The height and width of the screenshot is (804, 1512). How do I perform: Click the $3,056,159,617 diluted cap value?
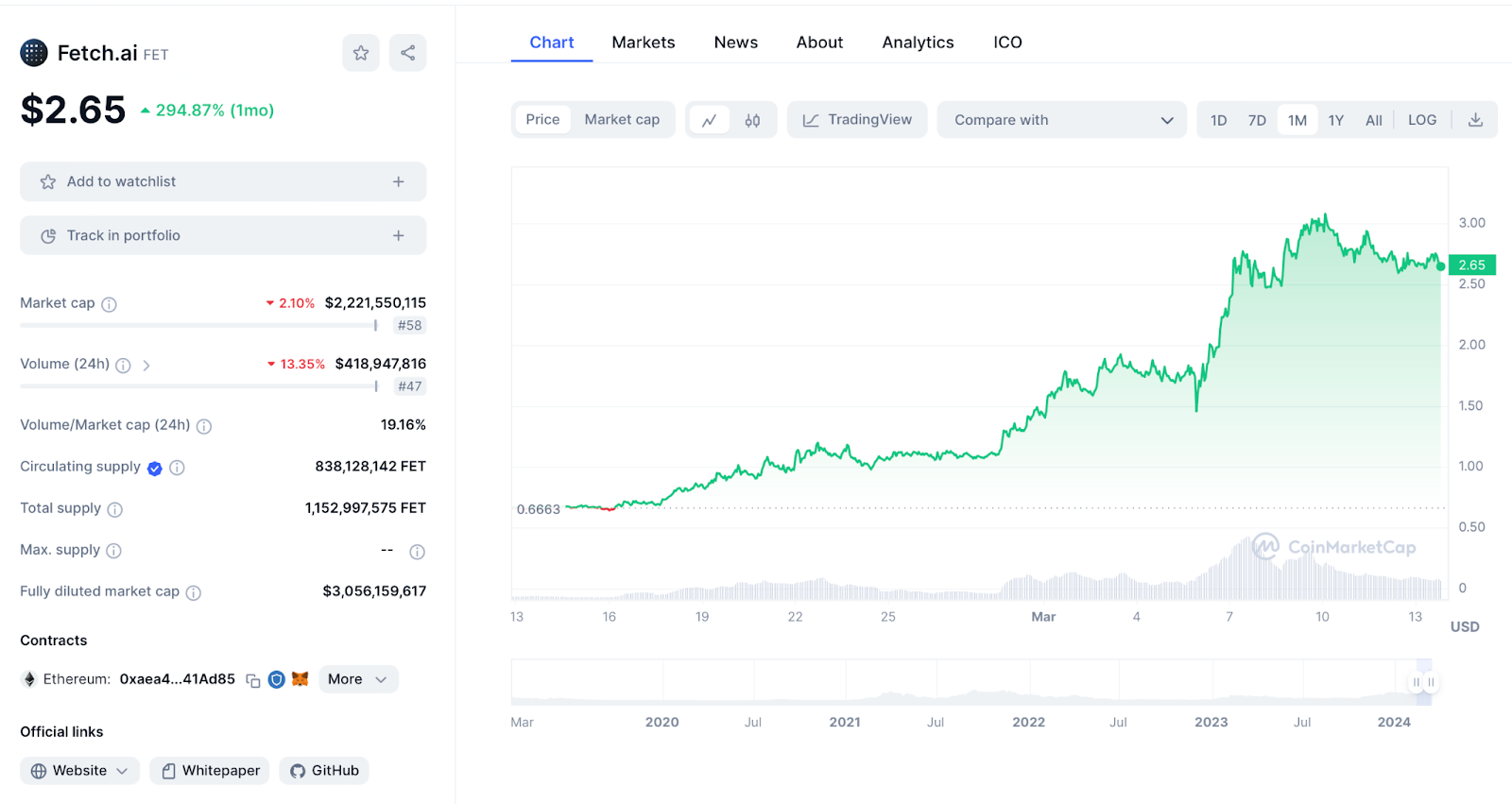(374, 591)
